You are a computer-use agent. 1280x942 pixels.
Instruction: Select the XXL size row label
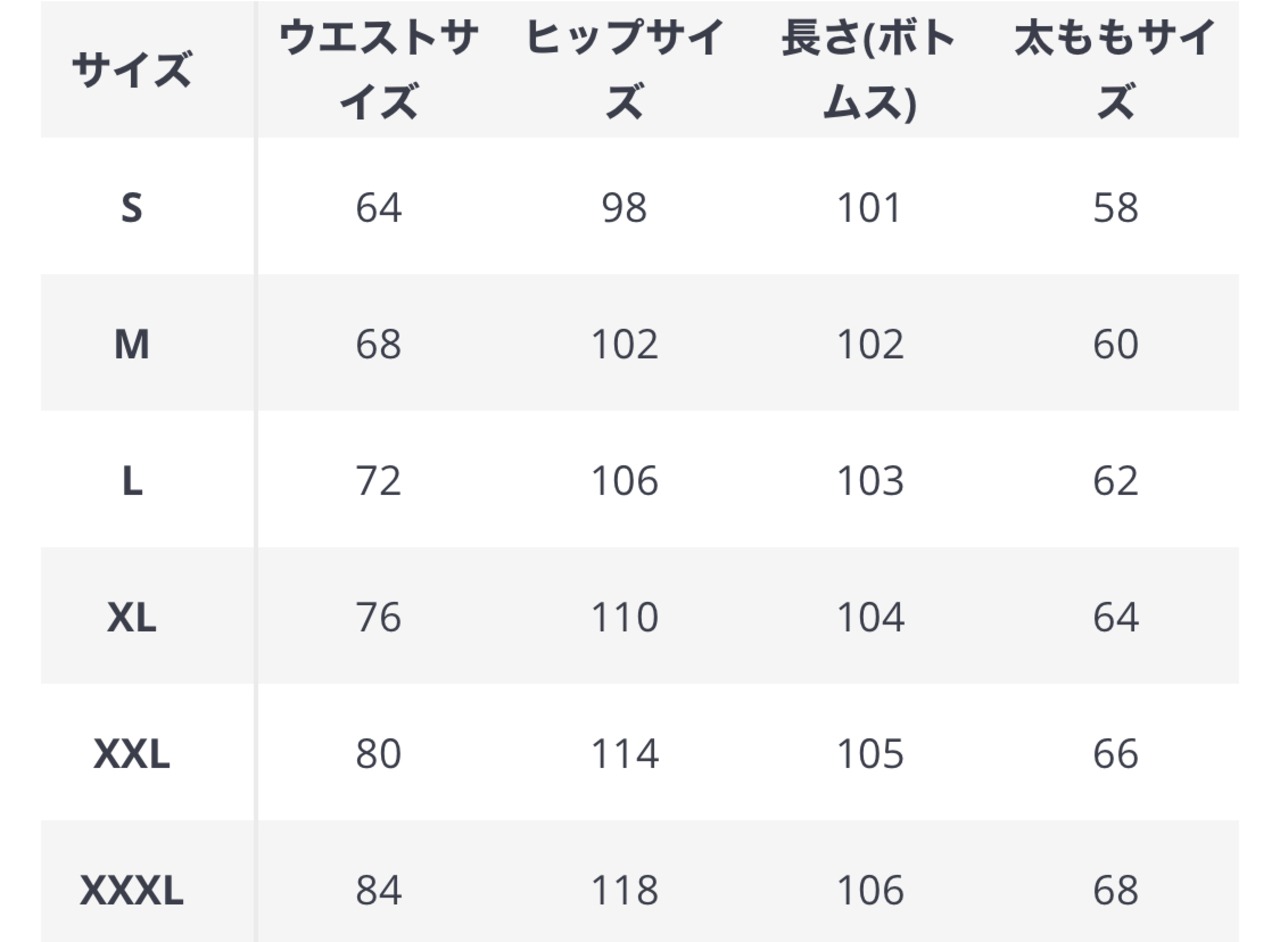pyautogui.click(x=132, y=754)
